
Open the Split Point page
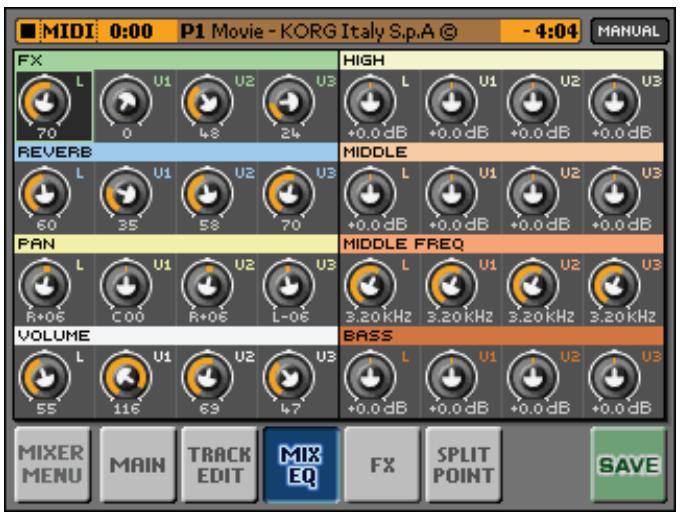click(x=464, y=464)
